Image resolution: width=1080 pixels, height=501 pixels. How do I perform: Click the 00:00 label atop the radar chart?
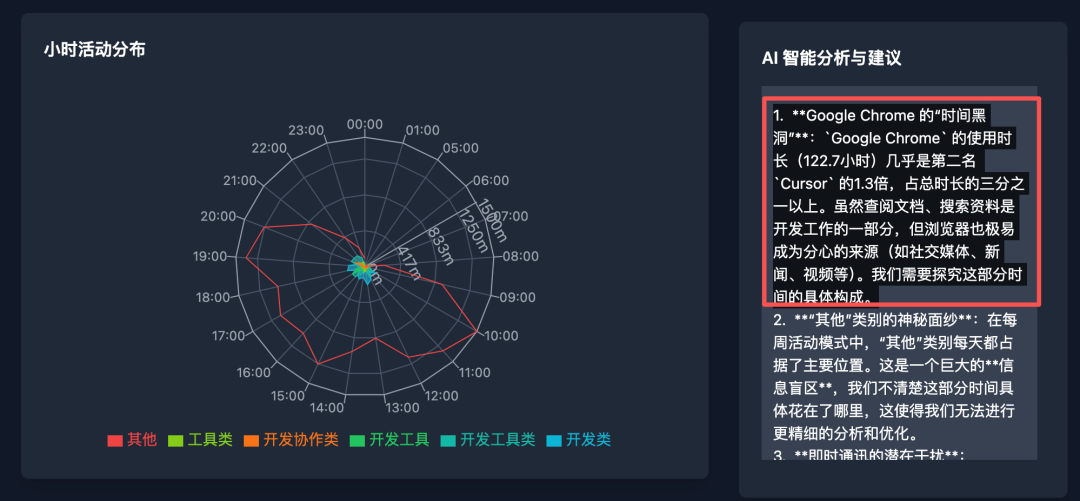(x=364, y=124)
